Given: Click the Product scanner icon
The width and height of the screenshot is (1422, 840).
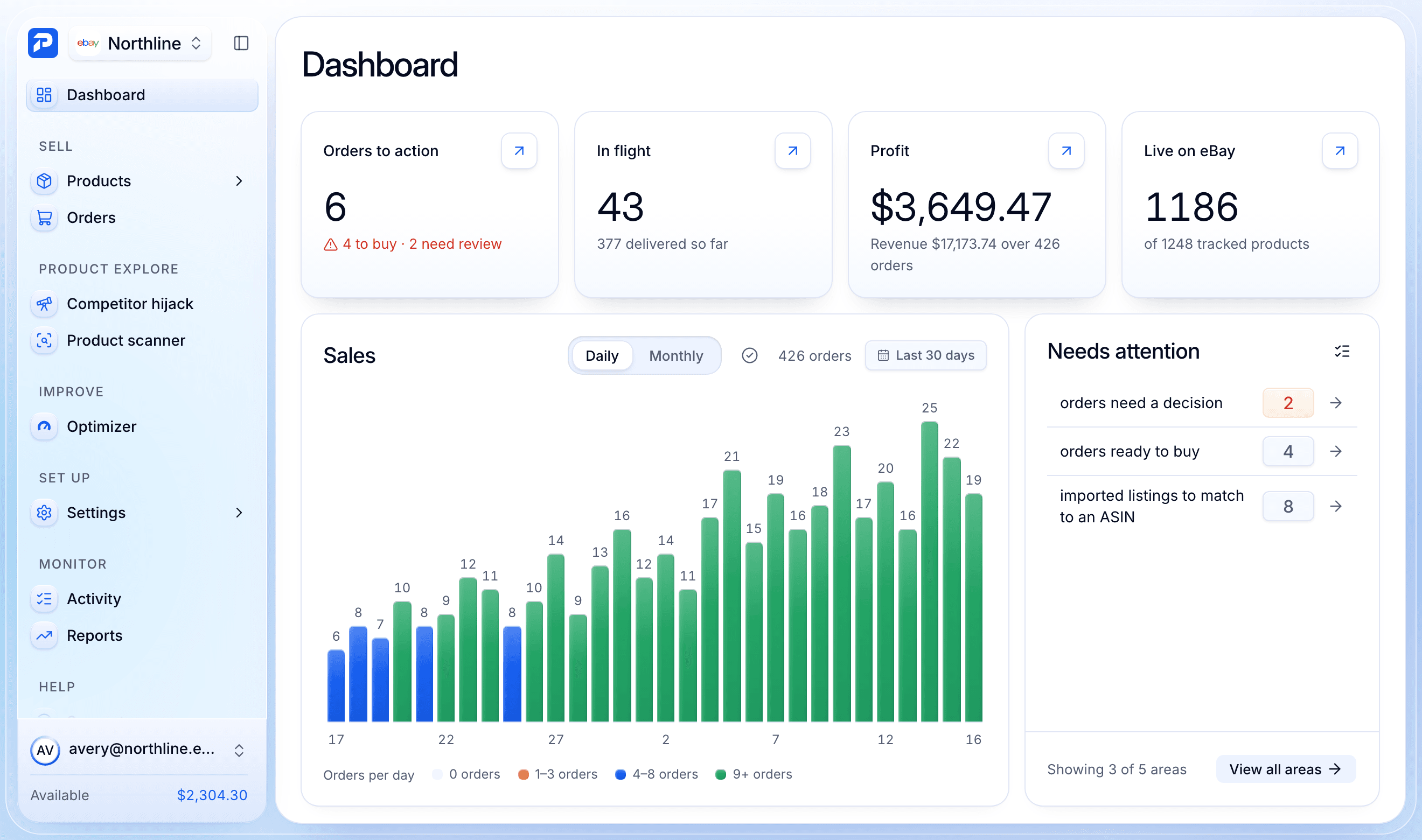Looking at the screenshot, I should [x=44, y=340].
